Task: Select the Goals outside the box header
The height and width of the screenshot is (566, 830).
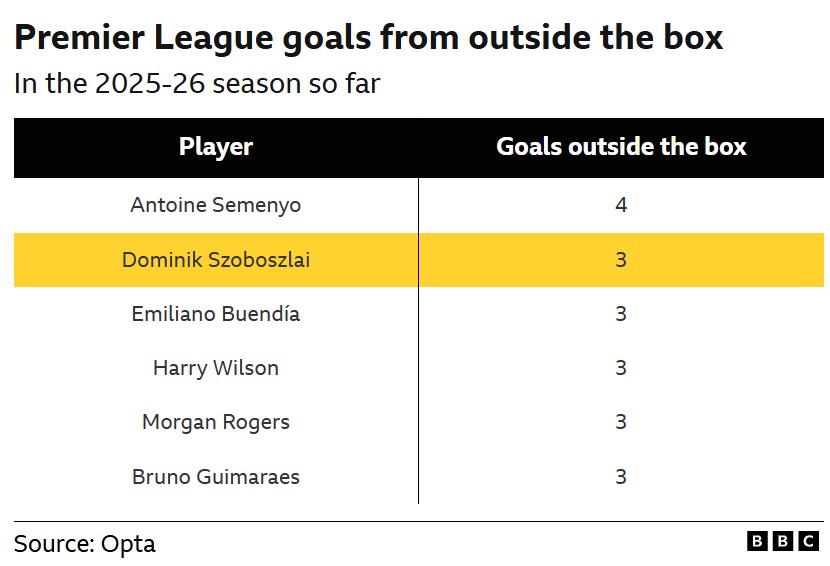Action: click(621, 147)
